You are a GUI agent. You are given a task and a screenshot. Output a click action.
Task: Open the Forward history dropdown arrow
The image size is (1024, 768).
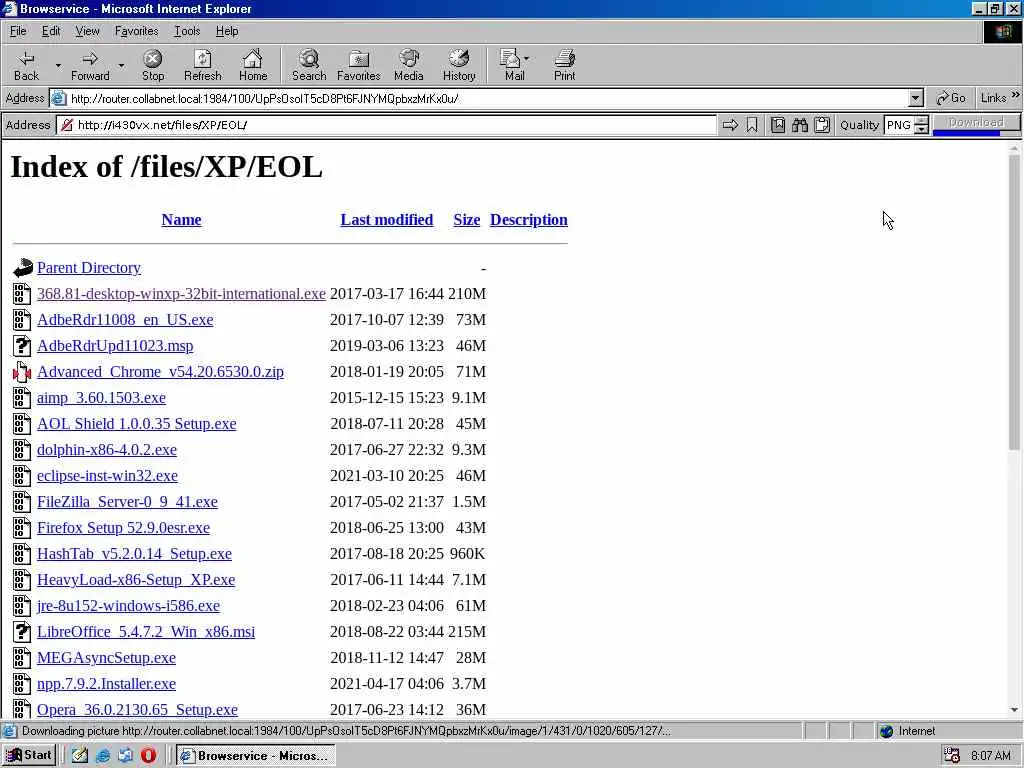pyautogui.click(x=121, y=65)
